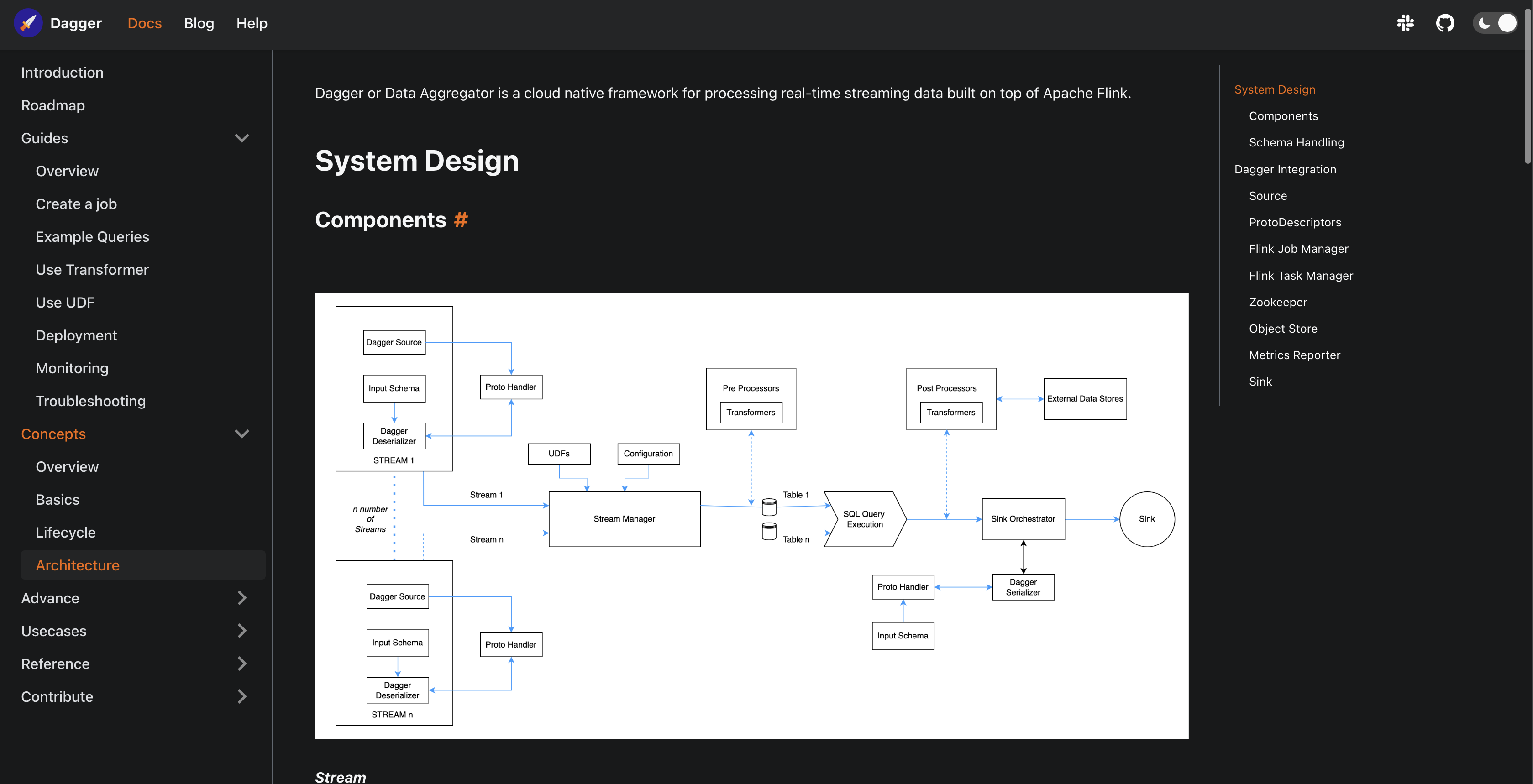The height and width of the screenshot is (784, 1533).
Task: Jump to Schema Handling in contents
Action: (x=1296, y=142)
